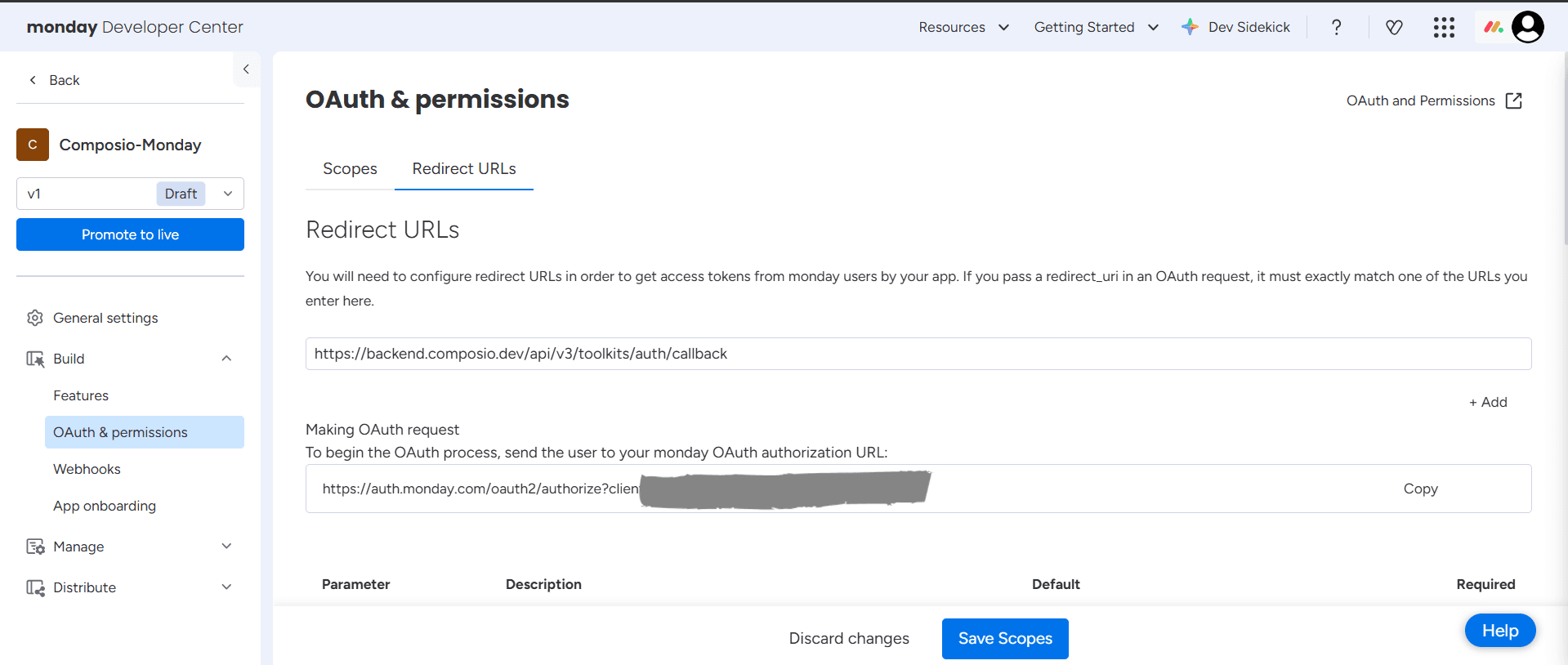Click the Description column header
The width and height of the screenshot is (1568, 665).
pyautogui.click(x=543, y=584)
